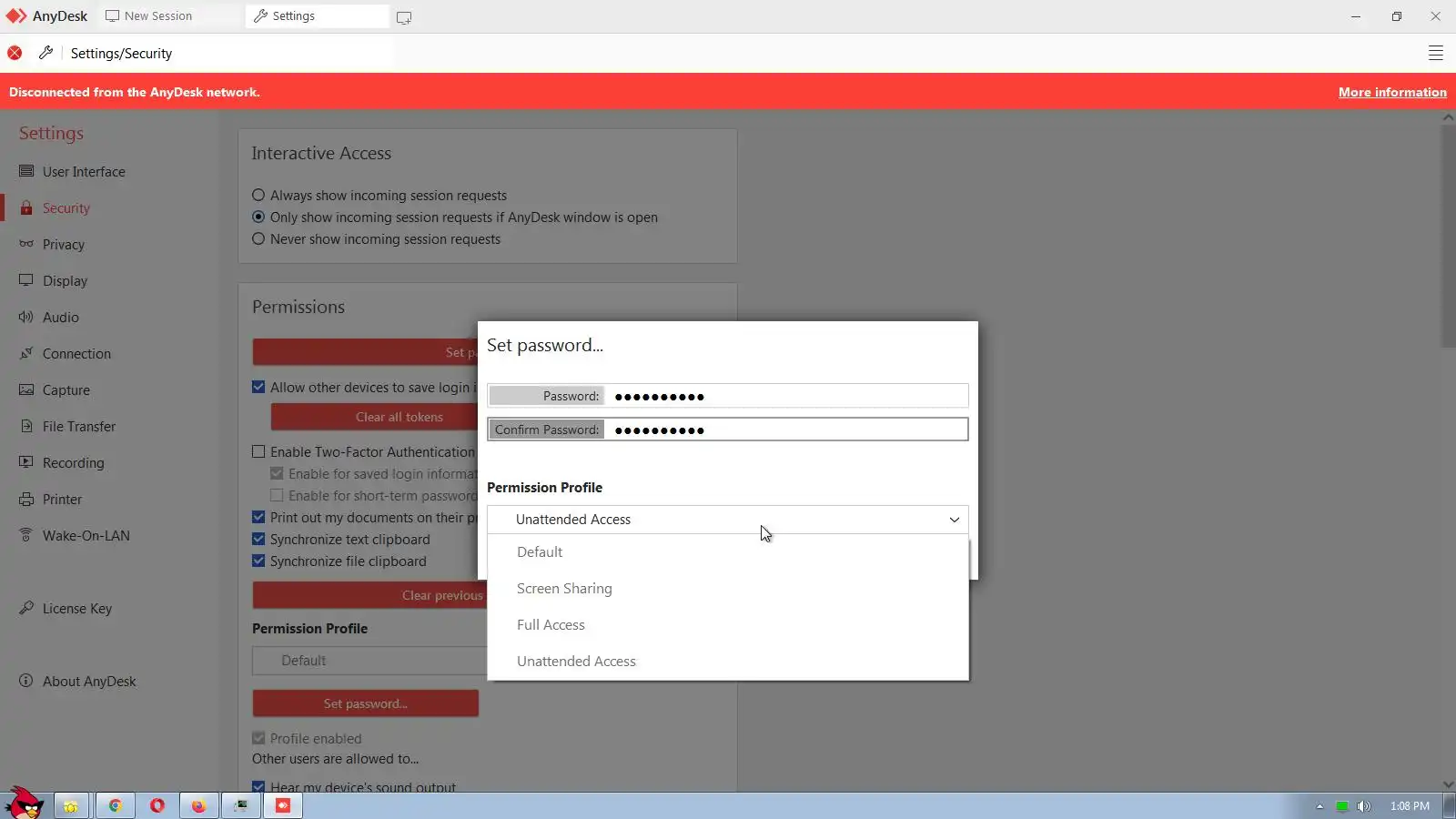
Task: Switch to the Settings tab
Action: click(317, 16)
